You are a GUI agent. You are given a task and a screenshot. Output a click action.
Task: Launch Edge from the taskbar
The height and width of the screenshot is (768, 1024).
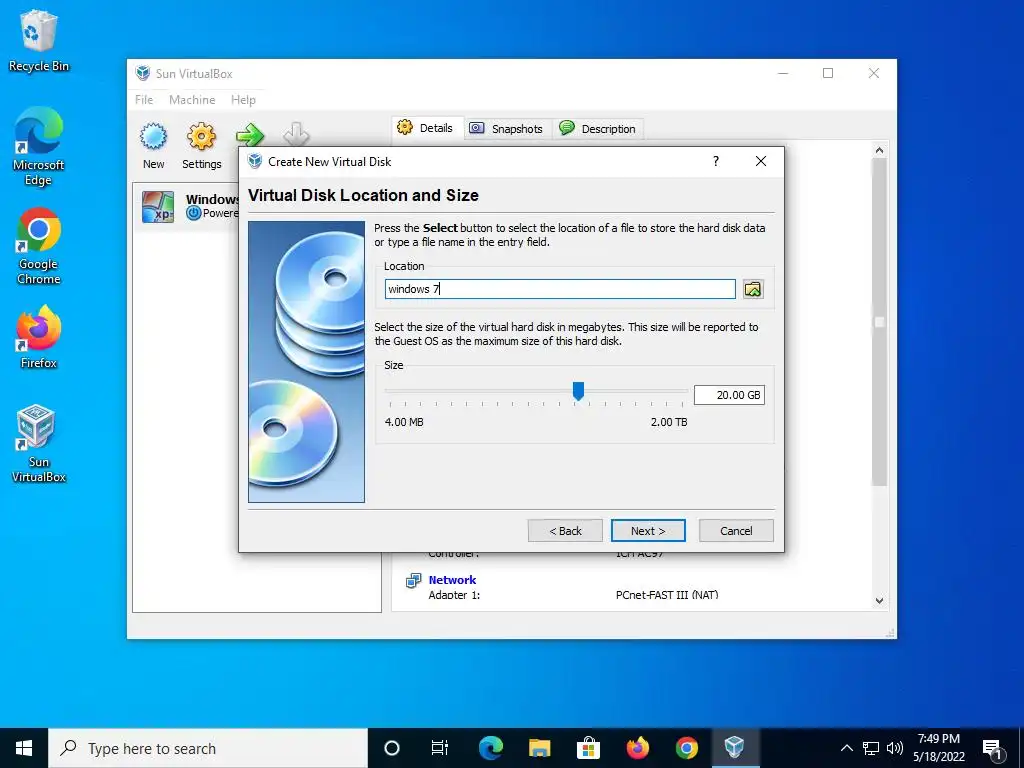(490, 748)
